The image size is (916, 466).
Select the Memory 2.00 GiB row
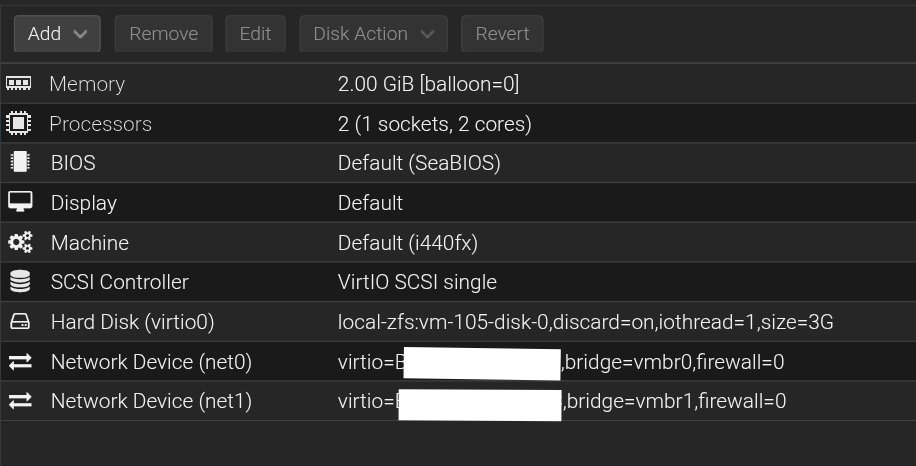(428, 85)
